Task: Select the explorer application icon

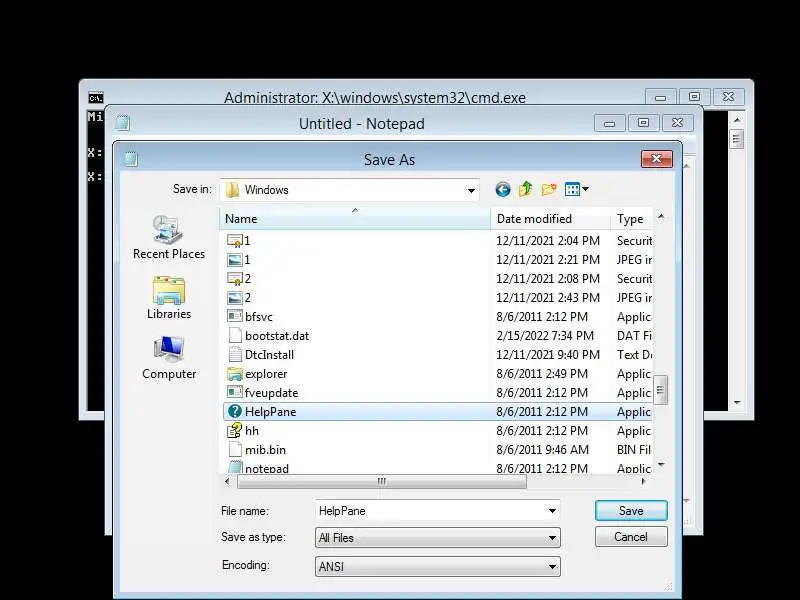Action: click(235, 374)
